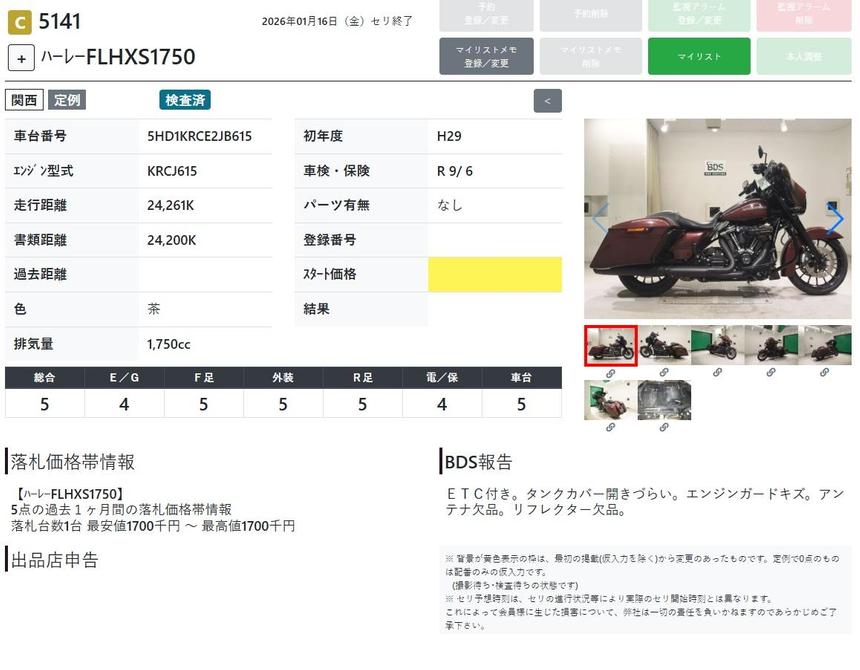
Task: Select the 関西 tag
Action: tap(24, 100)
